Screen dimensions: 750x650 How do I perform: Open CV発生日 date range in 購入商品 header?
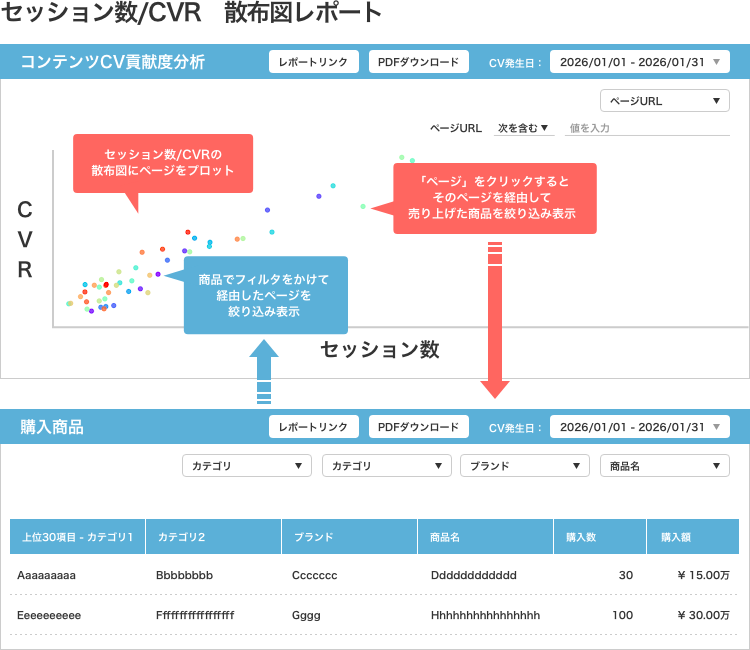point(640,427)
